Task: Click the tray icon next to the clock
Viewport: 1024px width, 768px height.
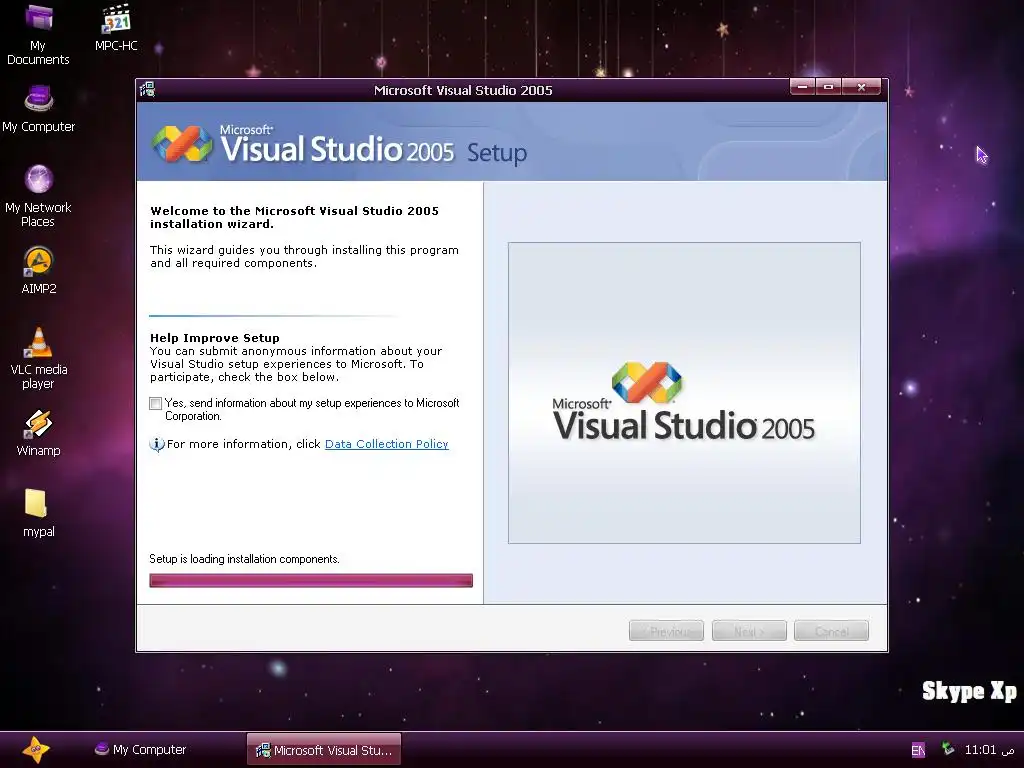Action: click(x=947, y=749)
